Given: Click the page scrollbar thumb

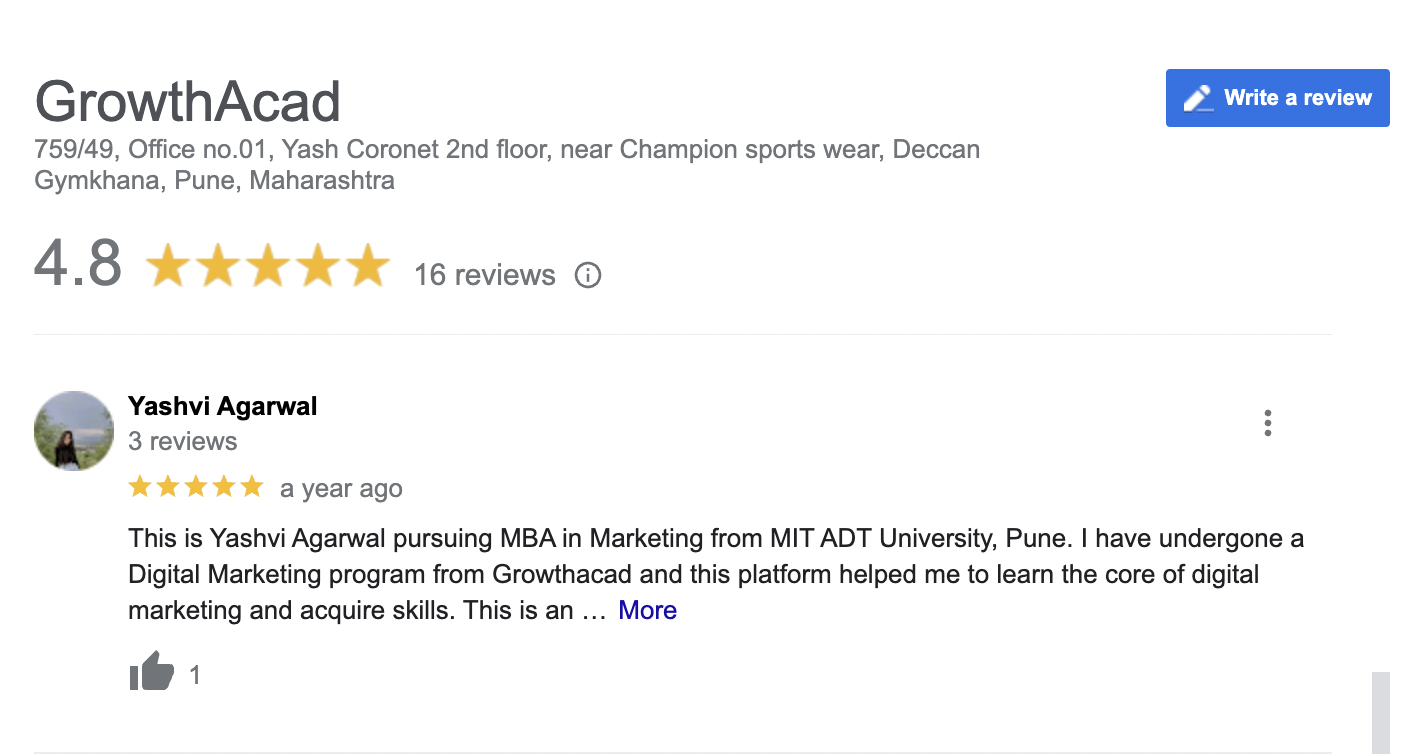Looking at the screenshot, I should tap(1380, 711).
